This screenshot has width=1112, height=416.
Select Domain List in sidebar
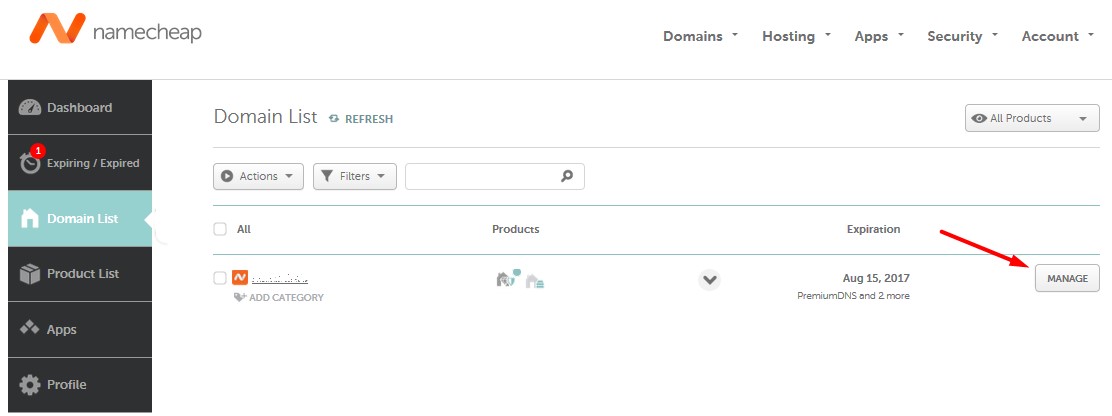(80, 218)
